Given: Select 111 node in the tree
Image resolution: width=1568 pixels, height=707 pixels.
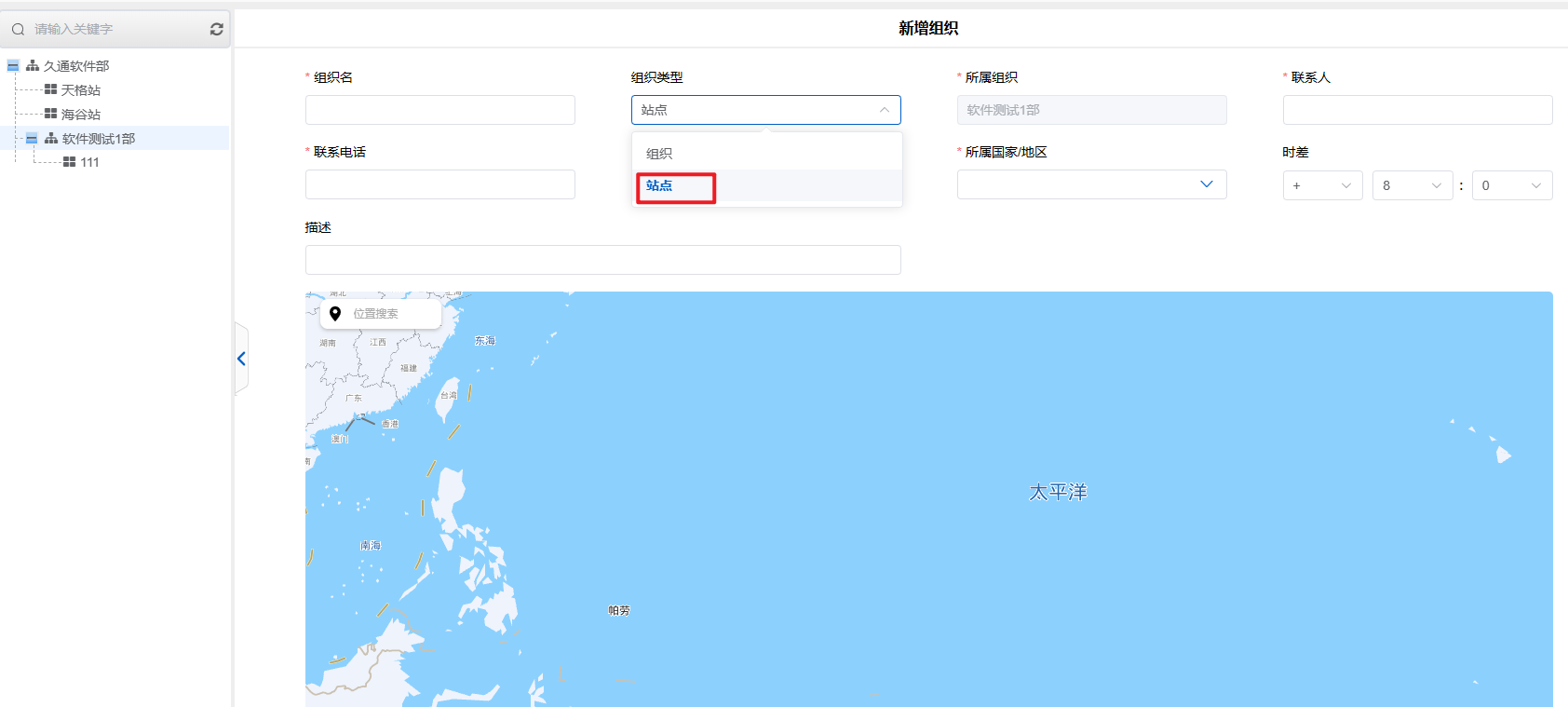Looking at the screenshot, I should 89,162.
